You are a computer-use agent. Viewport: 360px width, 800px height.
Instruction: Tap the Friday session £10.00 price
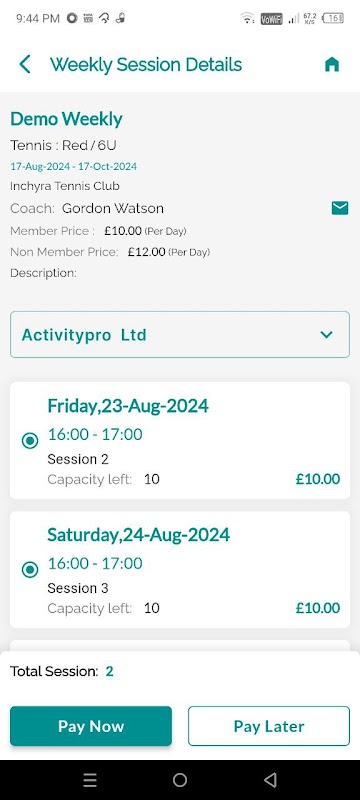click(318, 479)
